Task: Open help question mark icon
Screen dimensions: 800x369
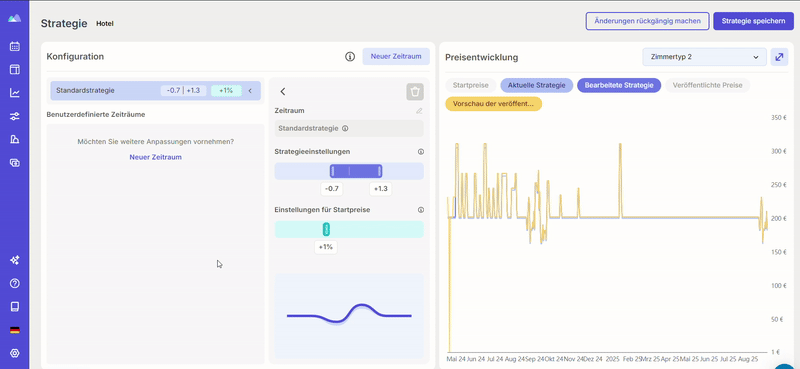Action: tap(15, 283)
